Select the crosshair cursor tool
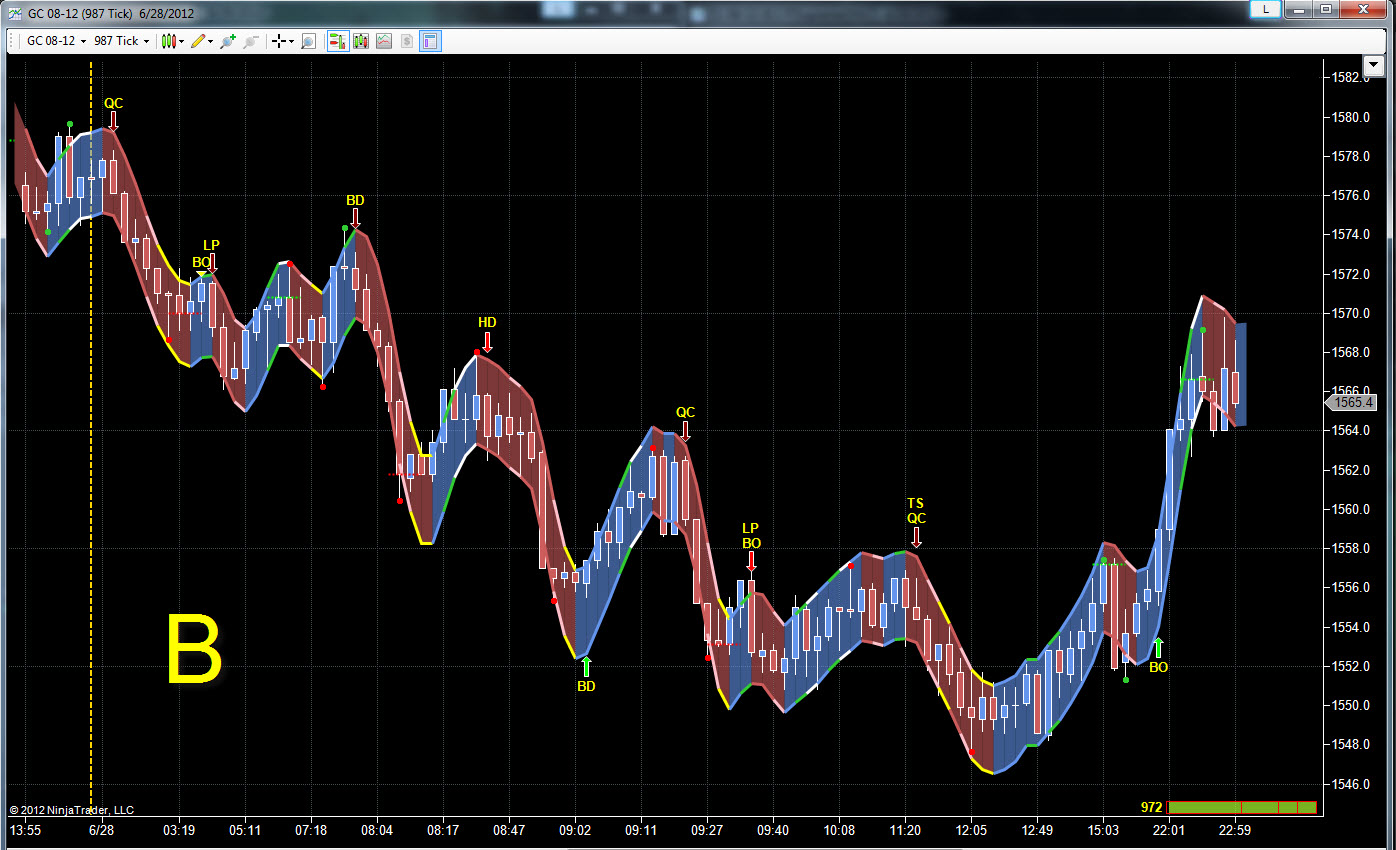The width and height of the screenshot is (1396, 850). (279, 41)
